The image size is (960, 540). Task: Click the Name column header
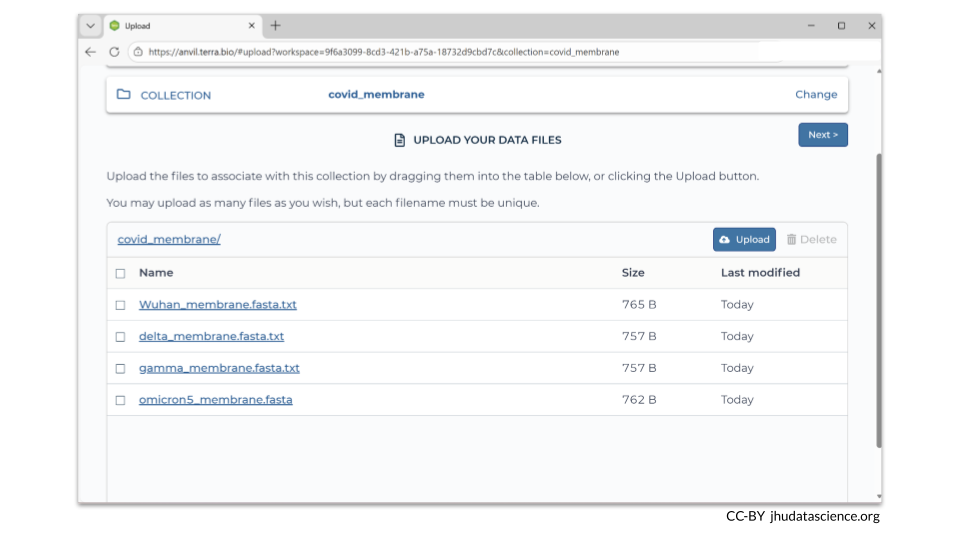[156, 272]
